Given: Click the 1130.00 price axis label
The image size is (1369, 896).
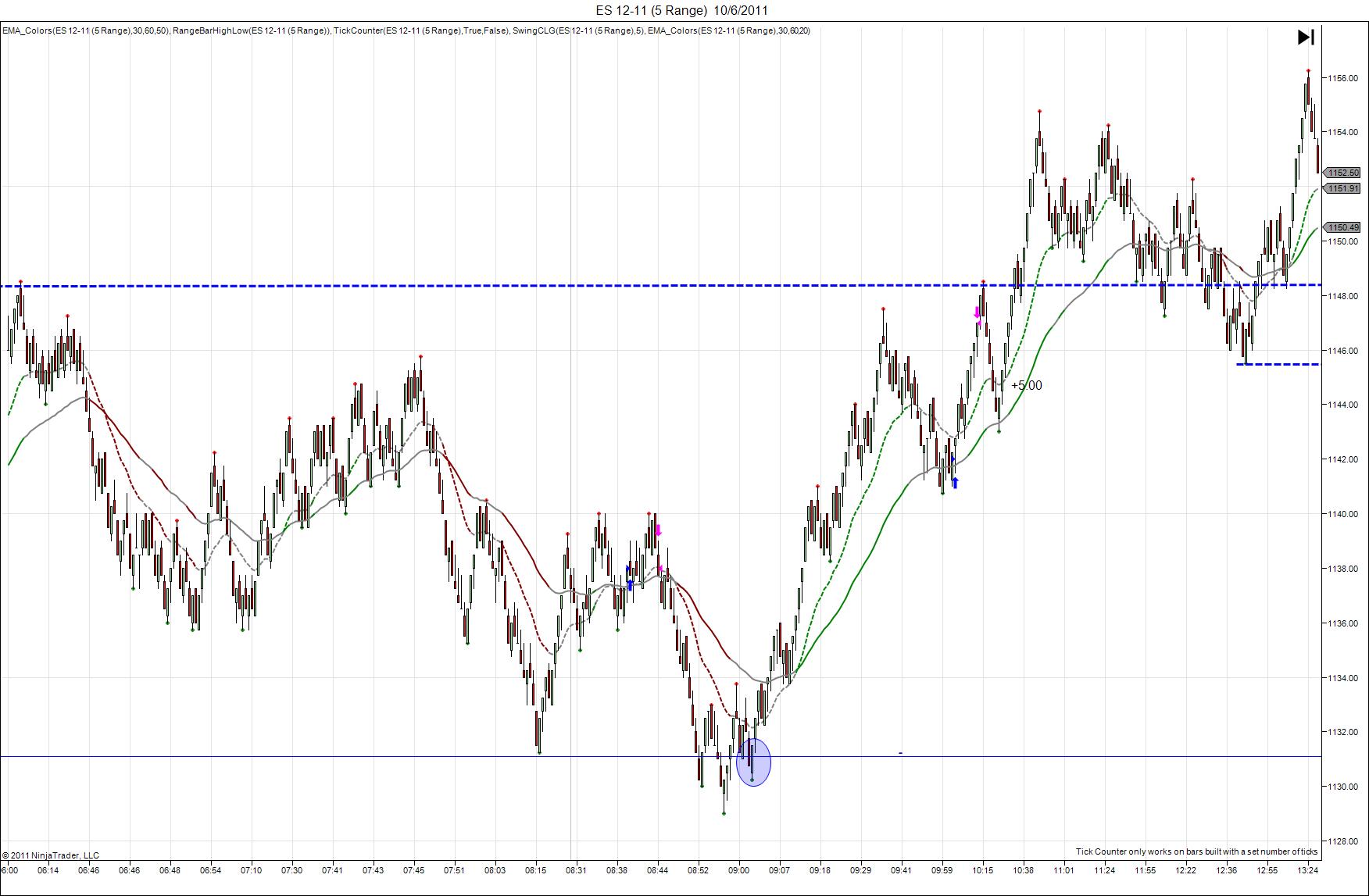Looking at the screenshot, I should coord(1343,787).
